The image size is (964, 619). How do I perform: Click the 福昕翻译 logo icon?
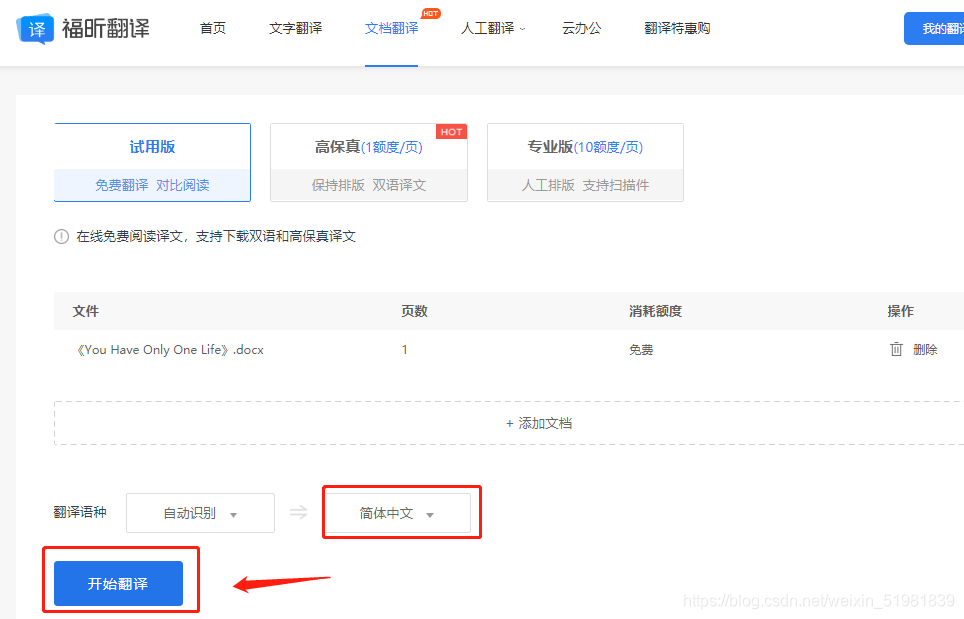[34, 28]
